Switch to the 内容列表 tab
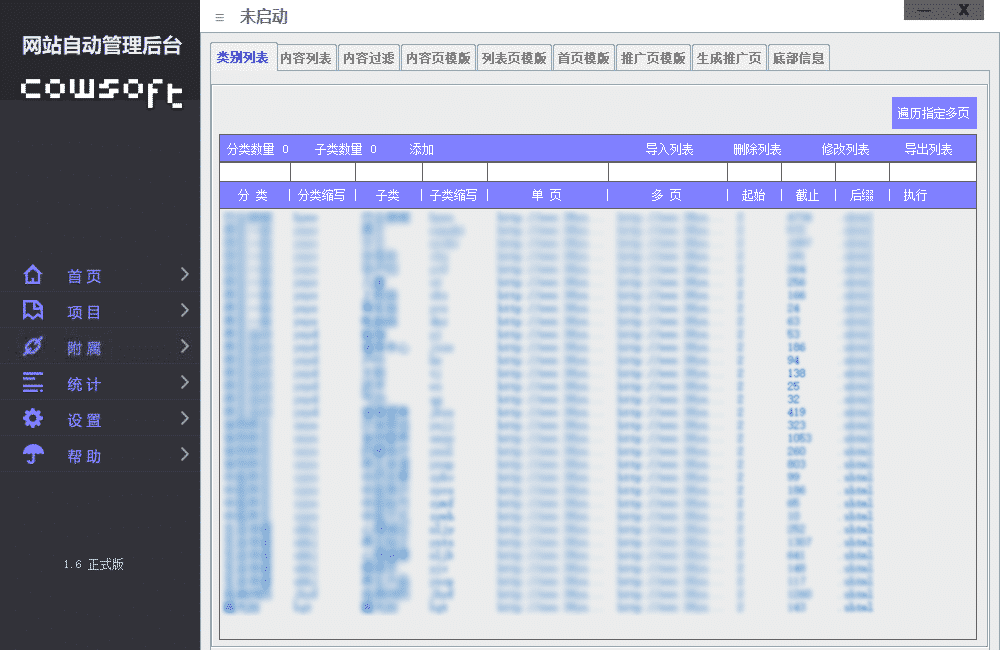 click(306, 58)
